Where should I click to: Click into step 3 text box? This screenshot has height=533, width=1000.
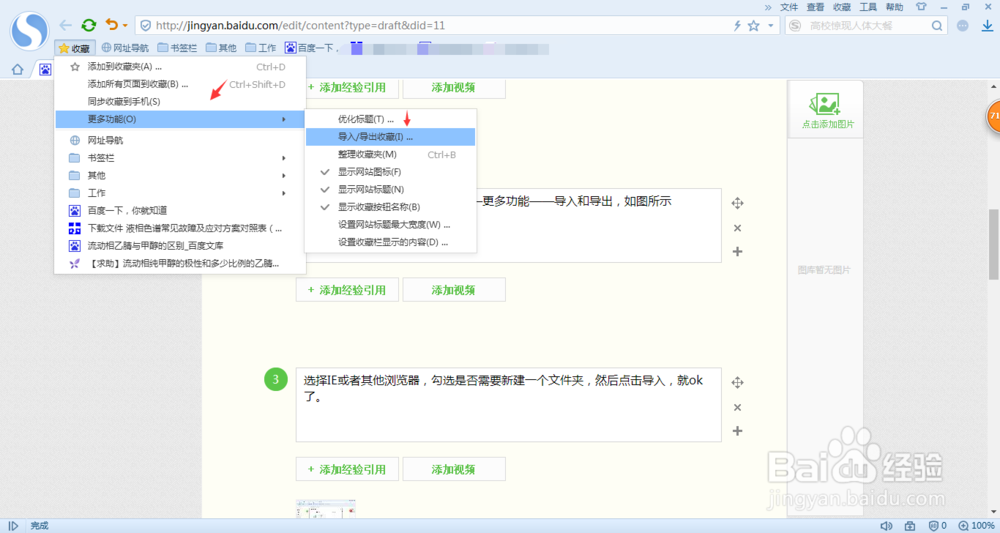click(x=508, y=404)
